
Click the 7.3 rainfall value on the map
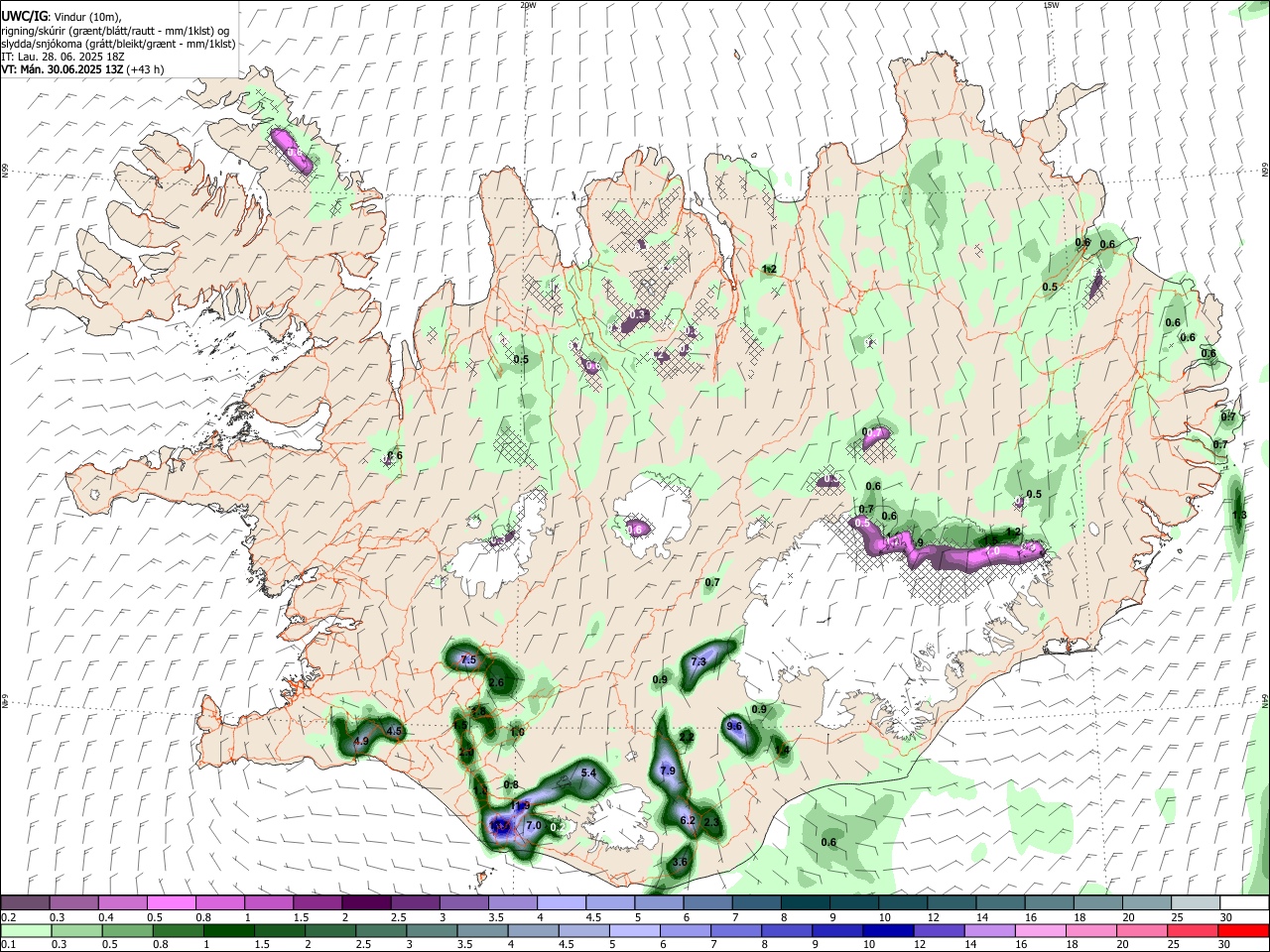[x=698, y=661]
